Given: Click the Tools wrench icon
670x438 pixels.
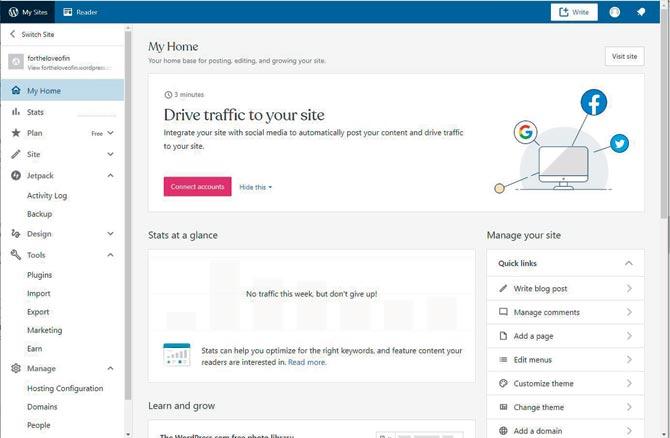Looking at the screenshot, I should click(x=16, y=255).
